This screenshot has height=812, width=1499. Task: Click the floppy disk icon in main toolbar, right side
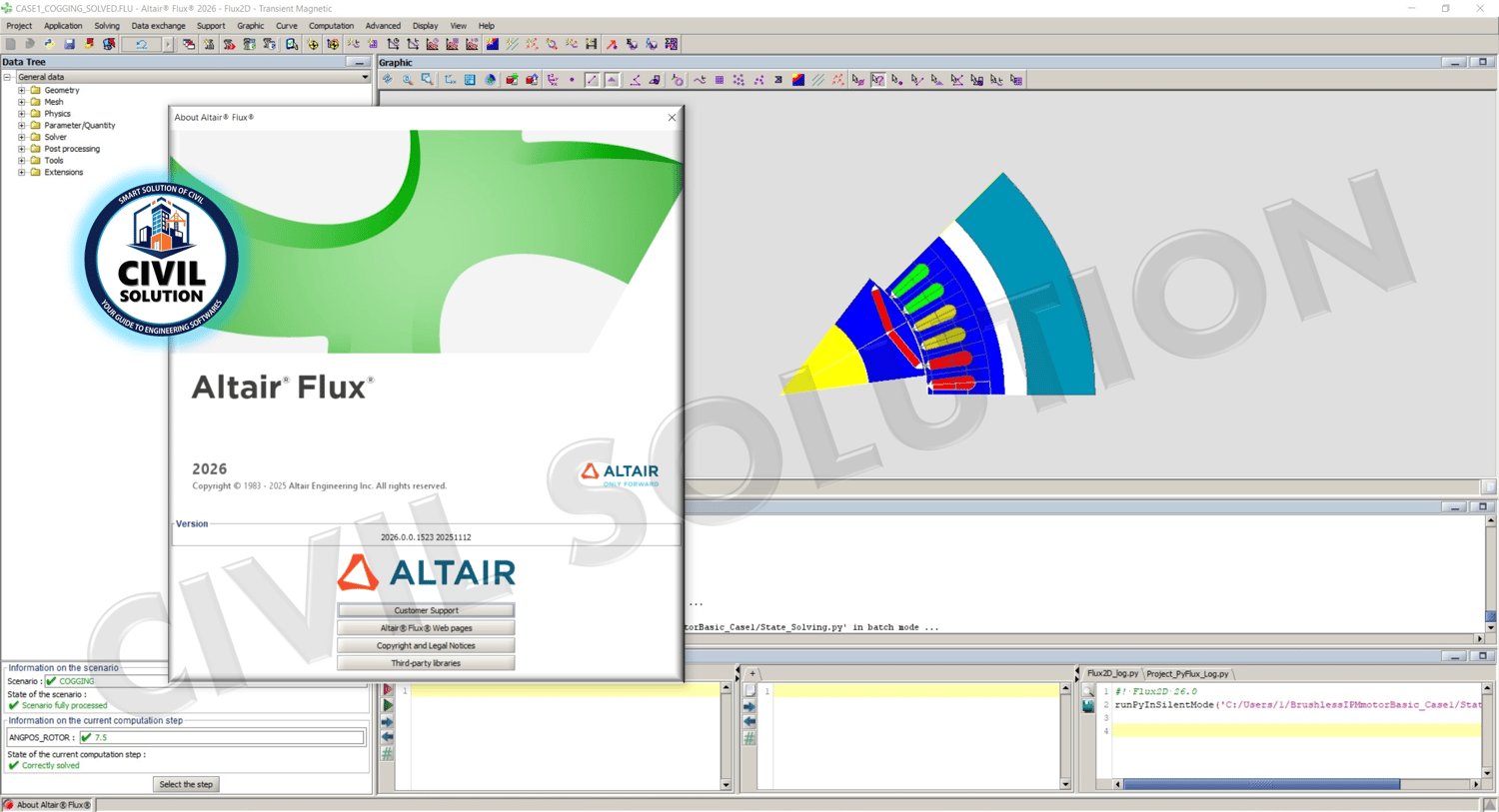(592, 44)
